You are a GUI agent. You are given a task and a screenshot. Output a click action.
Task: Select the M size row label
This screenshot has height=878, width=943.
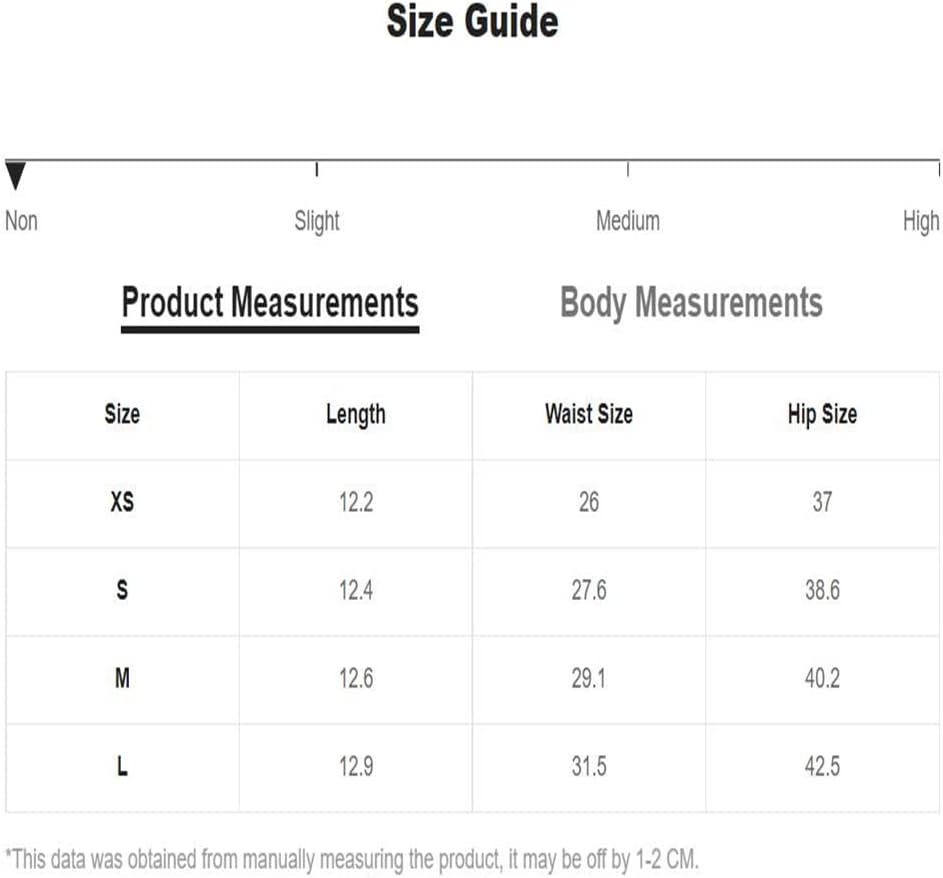click(x=122, y=678)
